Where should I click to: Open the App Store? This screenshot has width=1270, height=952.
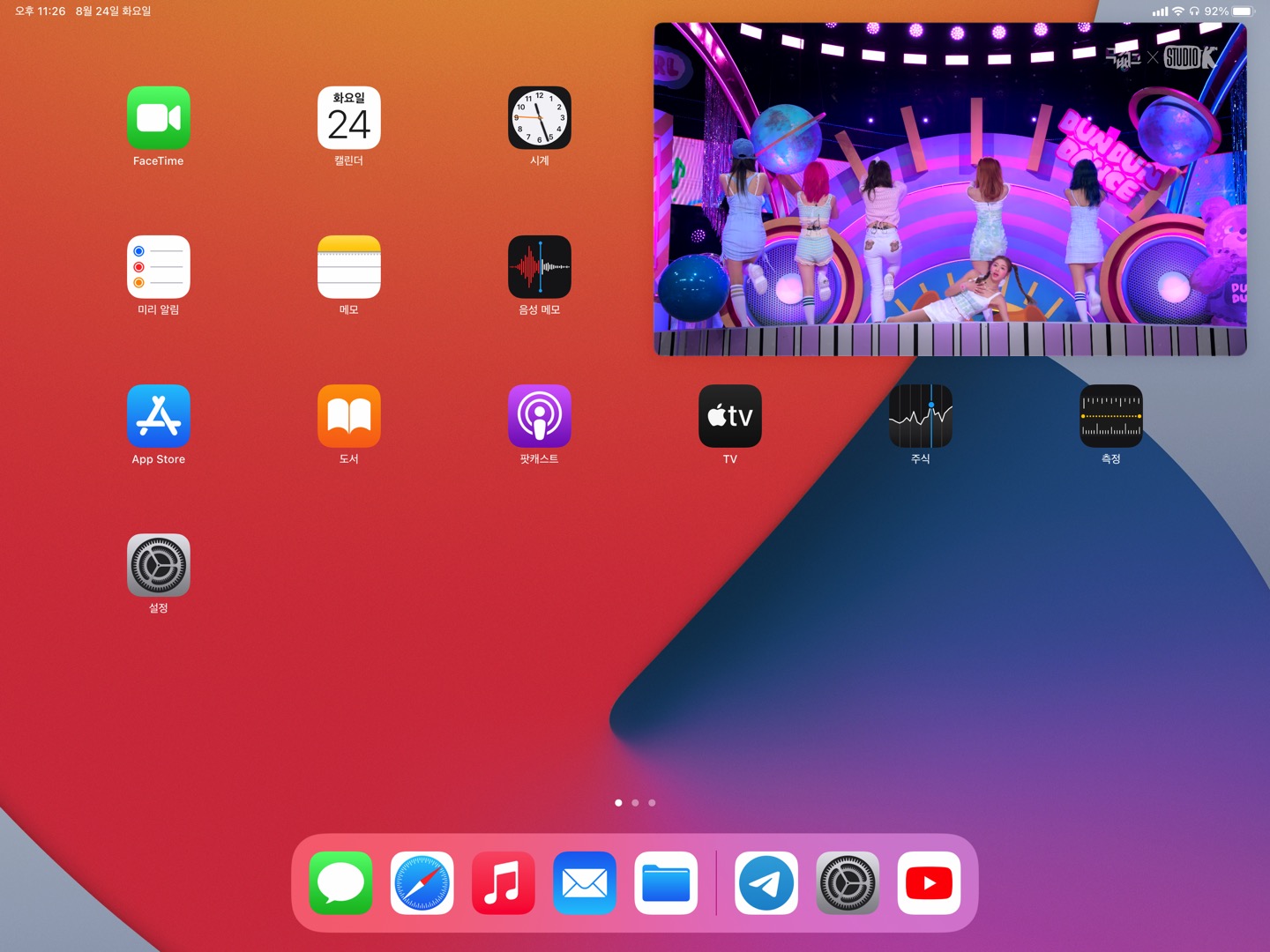(x=159, y=416)
